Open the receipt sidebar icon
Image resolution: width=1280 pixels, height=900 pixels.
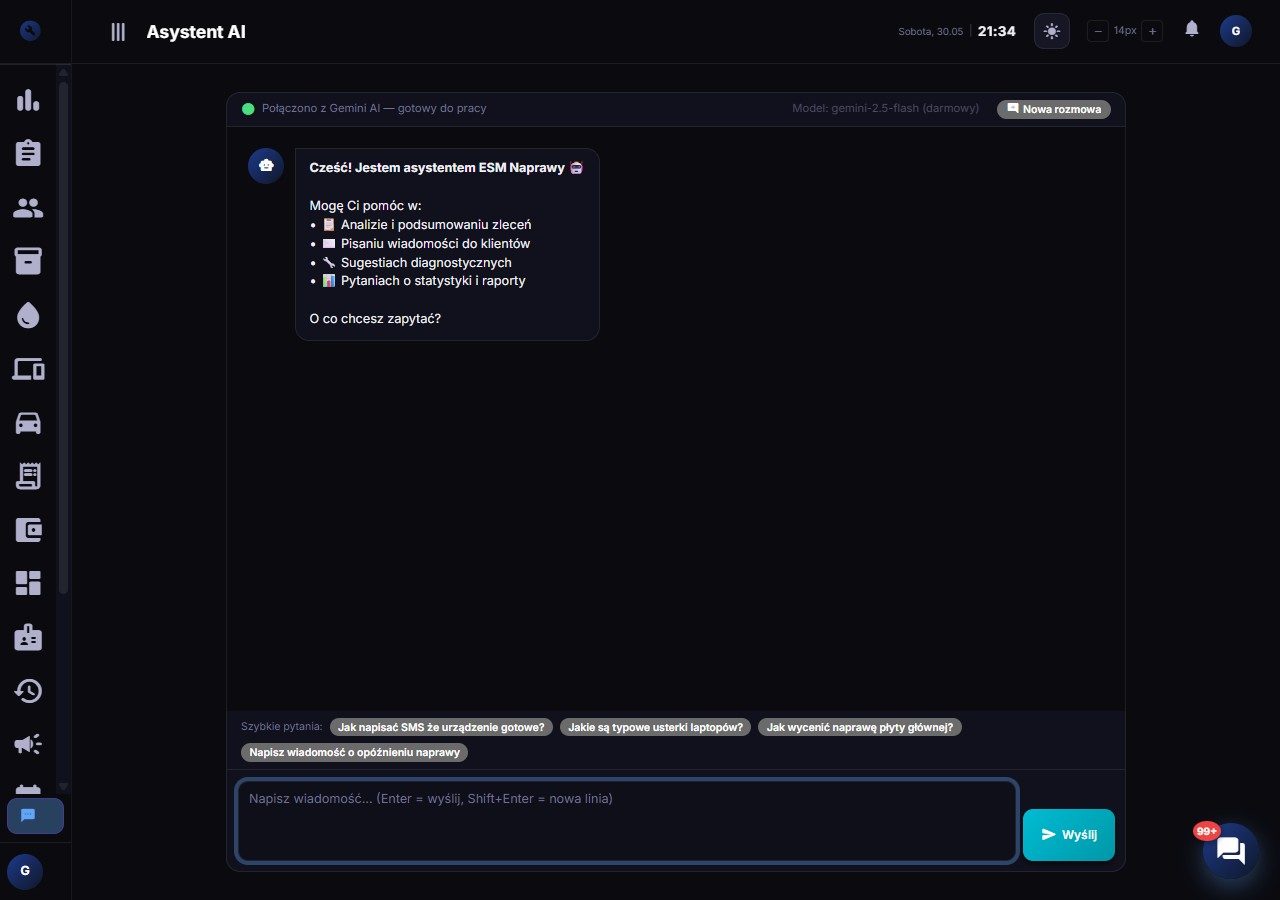28,476
